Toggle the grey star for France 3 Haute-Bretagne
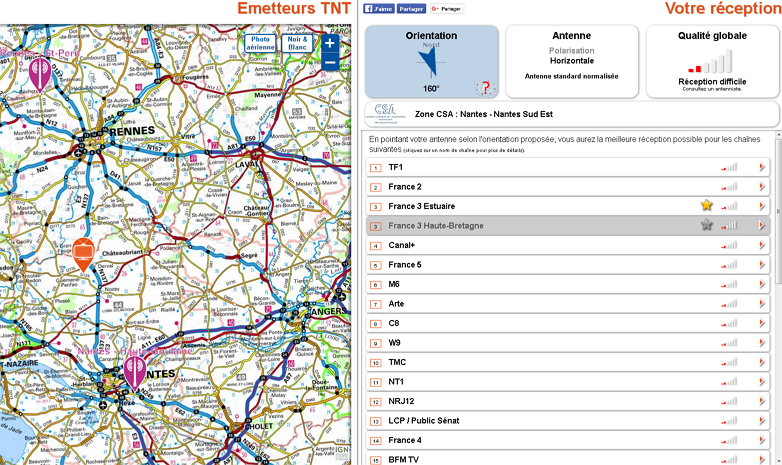782x465 pixels. click(706, 225)
